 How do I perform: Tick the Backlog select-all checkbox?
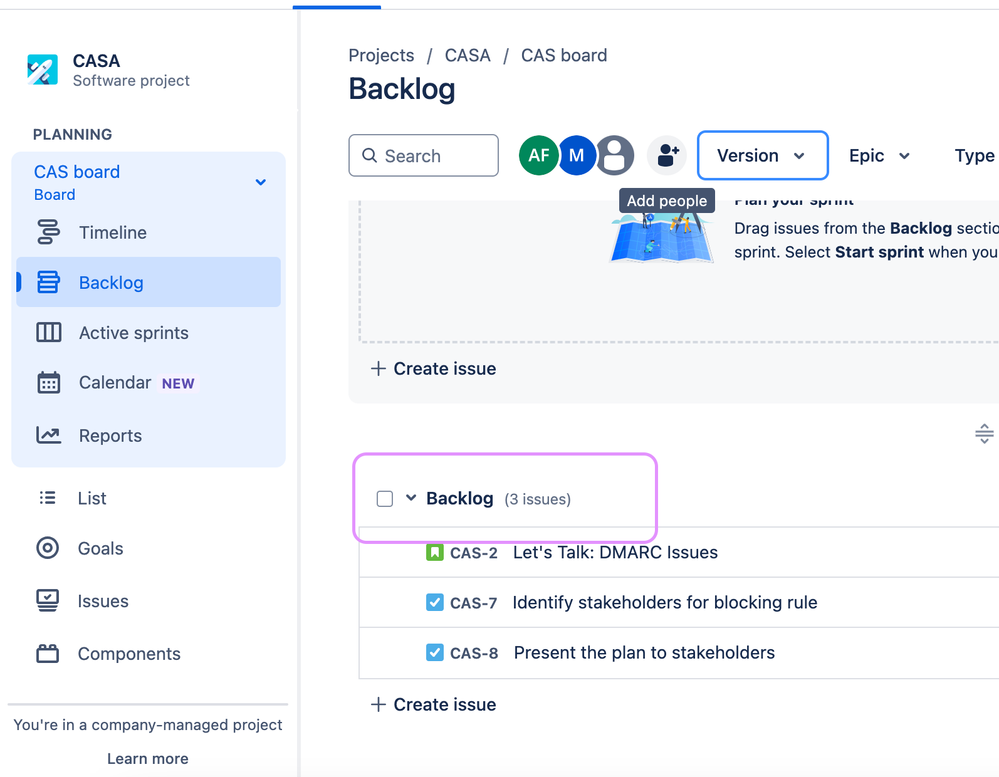click(x=385, y=499)
